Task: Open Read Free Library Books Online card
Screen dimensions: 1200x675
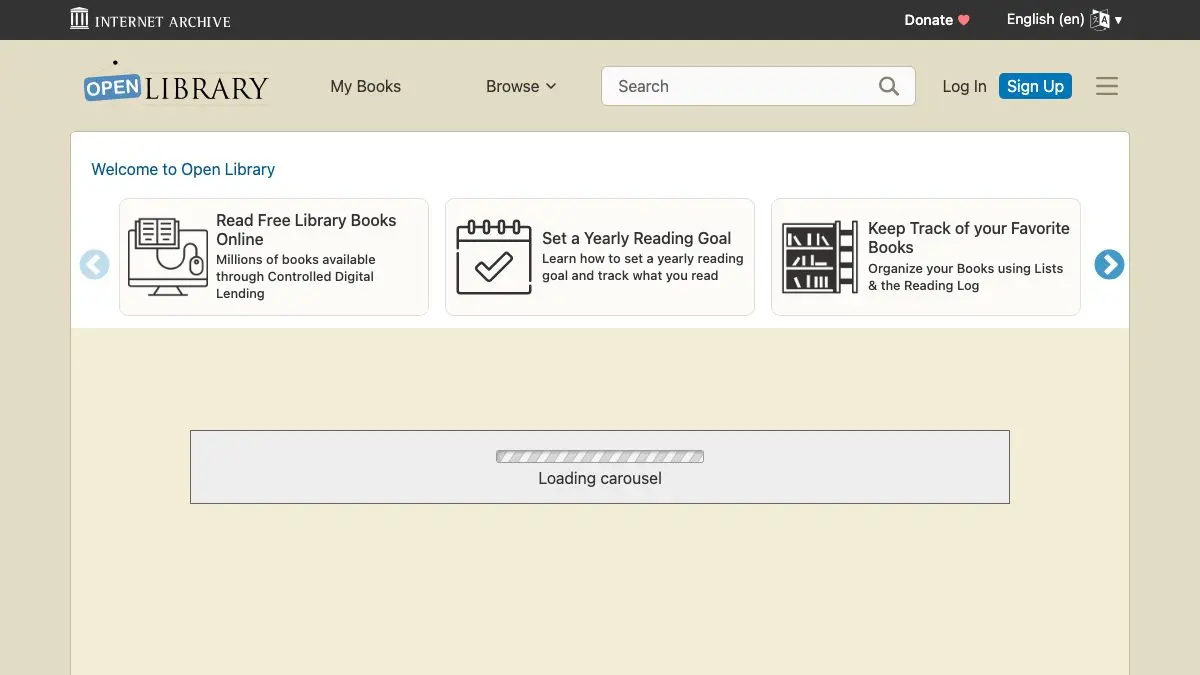Action: [x=274, y=257]
